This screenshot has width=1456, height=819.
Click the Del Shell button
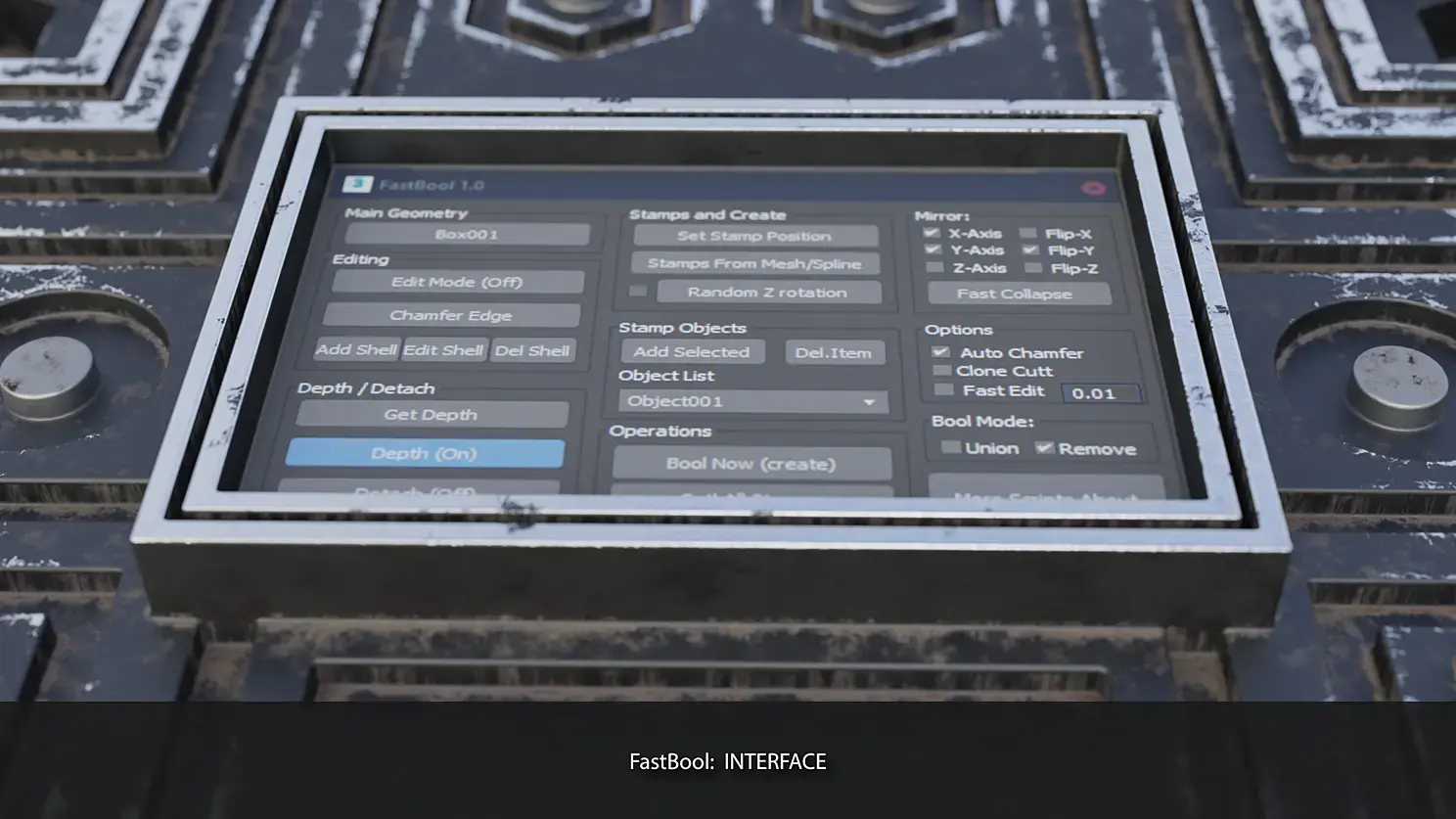(532, 350)
